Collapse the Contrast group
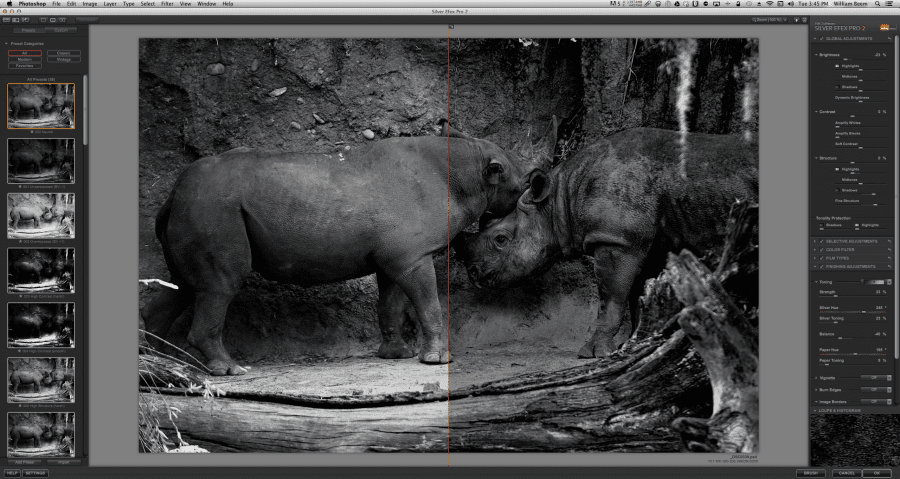The image size is (900, 479). point(817,112)
